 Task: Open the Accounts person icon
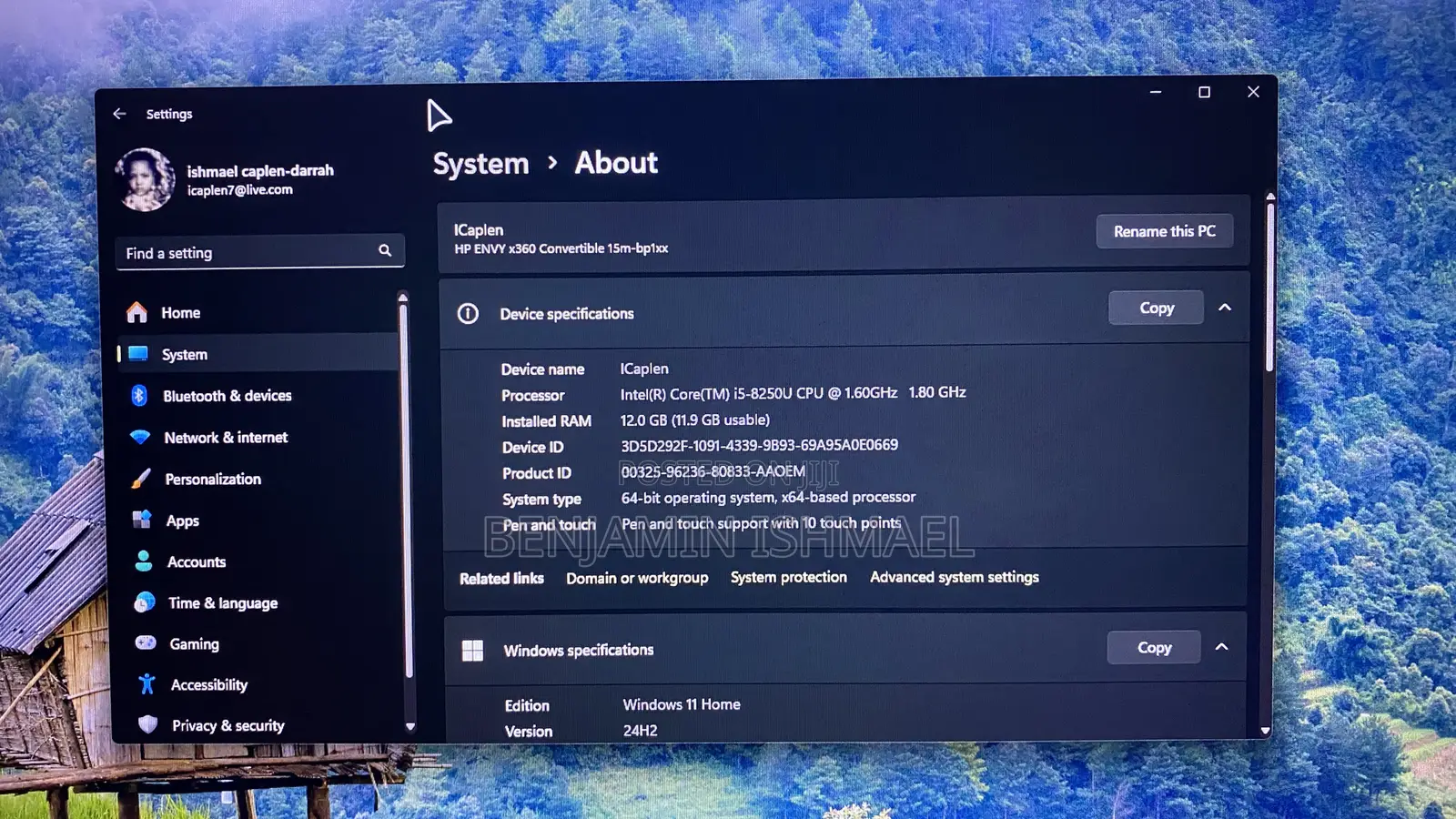(x=144, y=561)
